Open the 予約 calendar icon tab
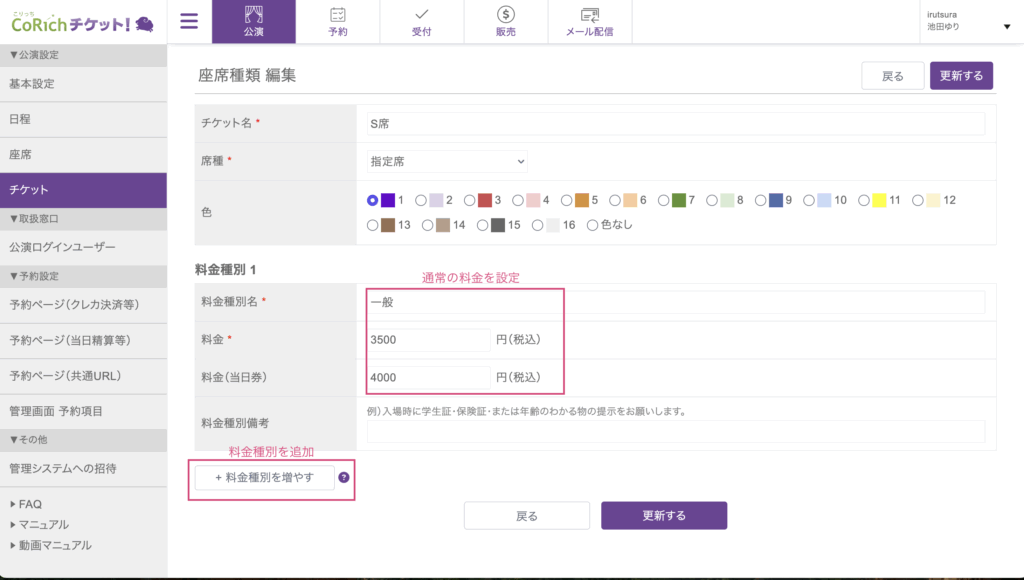Screen dimensions: 1024x580 tap(338, 21)
